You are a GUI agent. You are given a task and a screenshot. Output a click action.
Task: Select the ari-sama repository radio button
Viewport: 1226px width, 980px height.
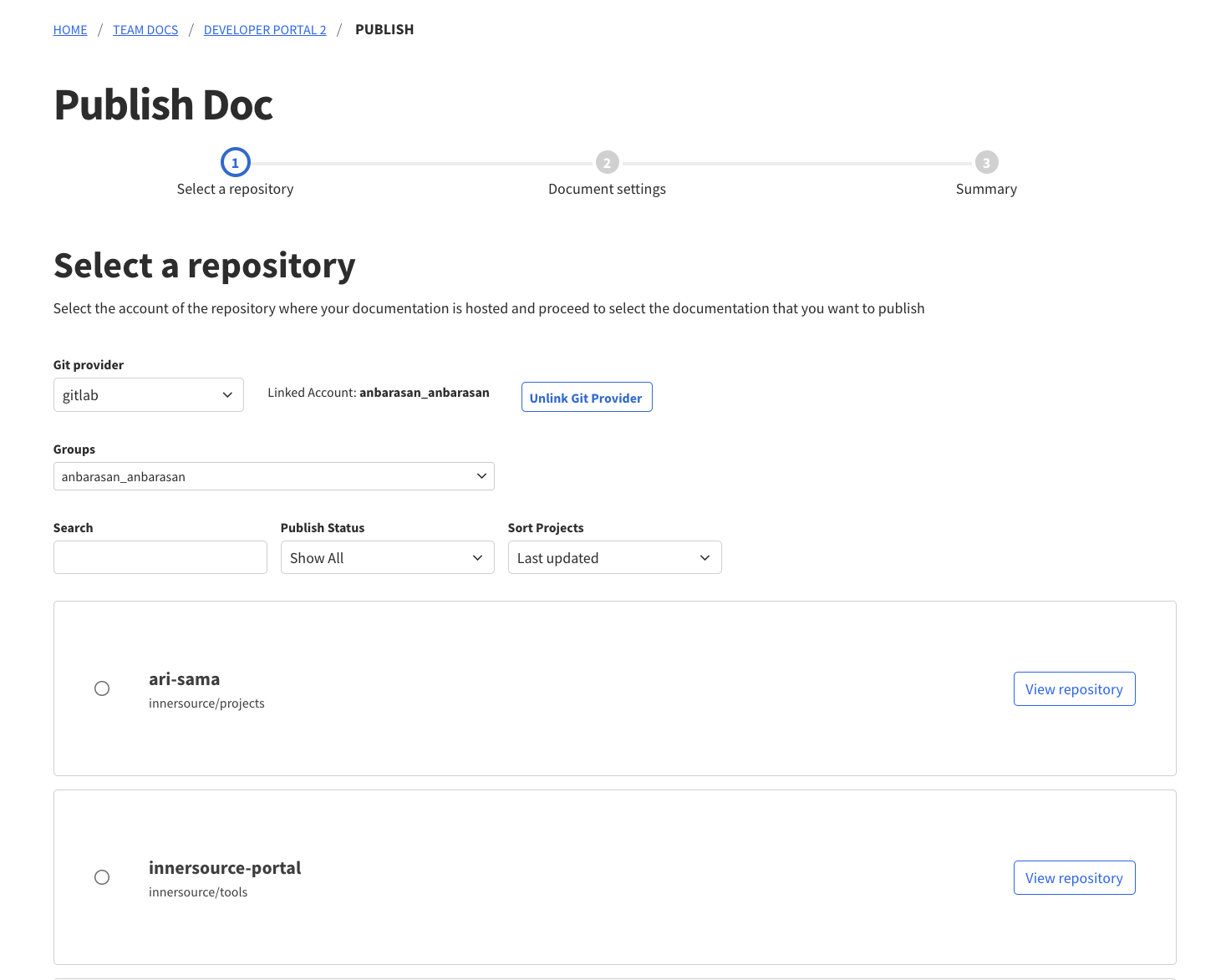click(x=101, y=688)
